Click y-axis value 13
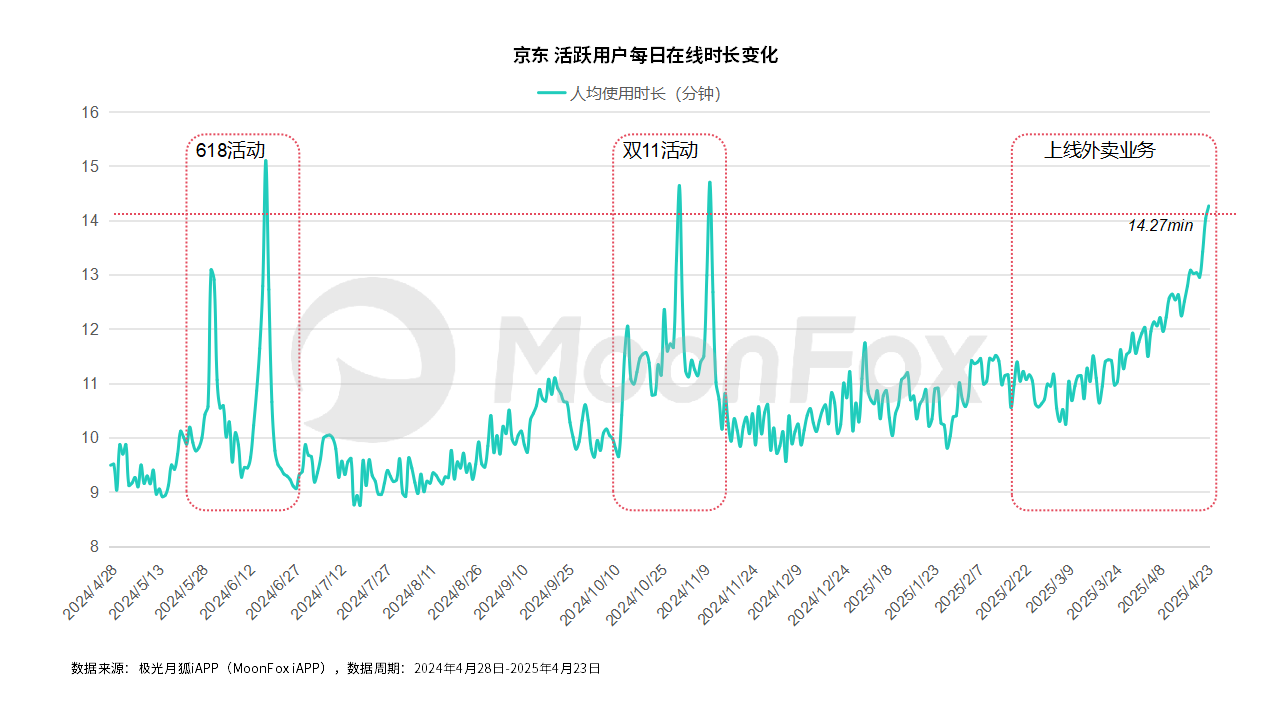This screenshot has width=1280, height=720. (x=90, y=275)
